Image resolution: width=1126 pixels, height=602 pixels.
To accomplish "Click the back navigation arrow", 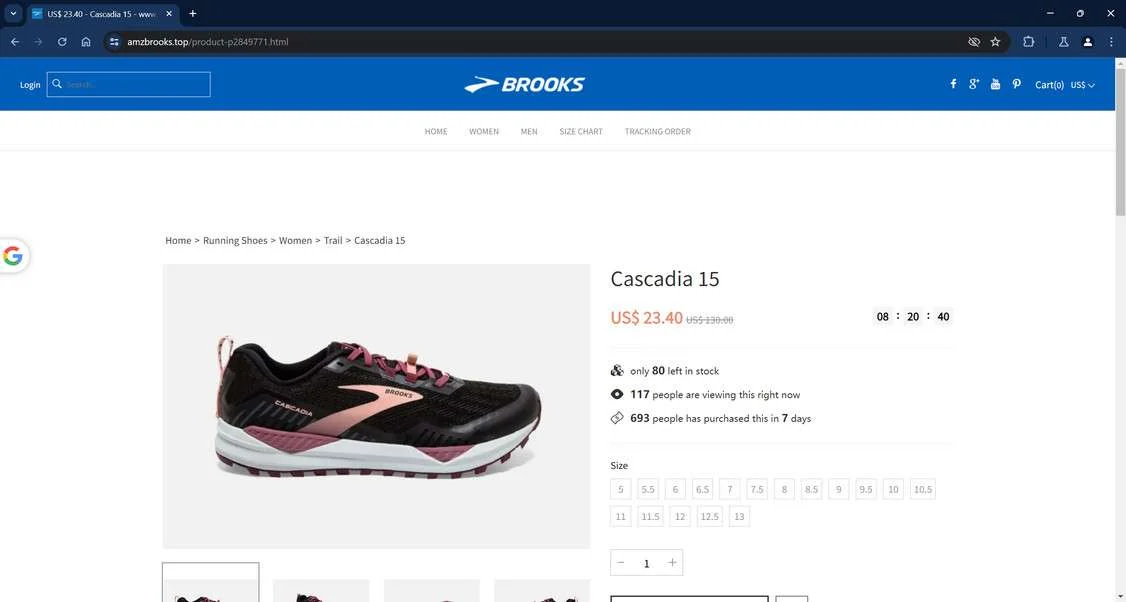I will click(15, 42).
